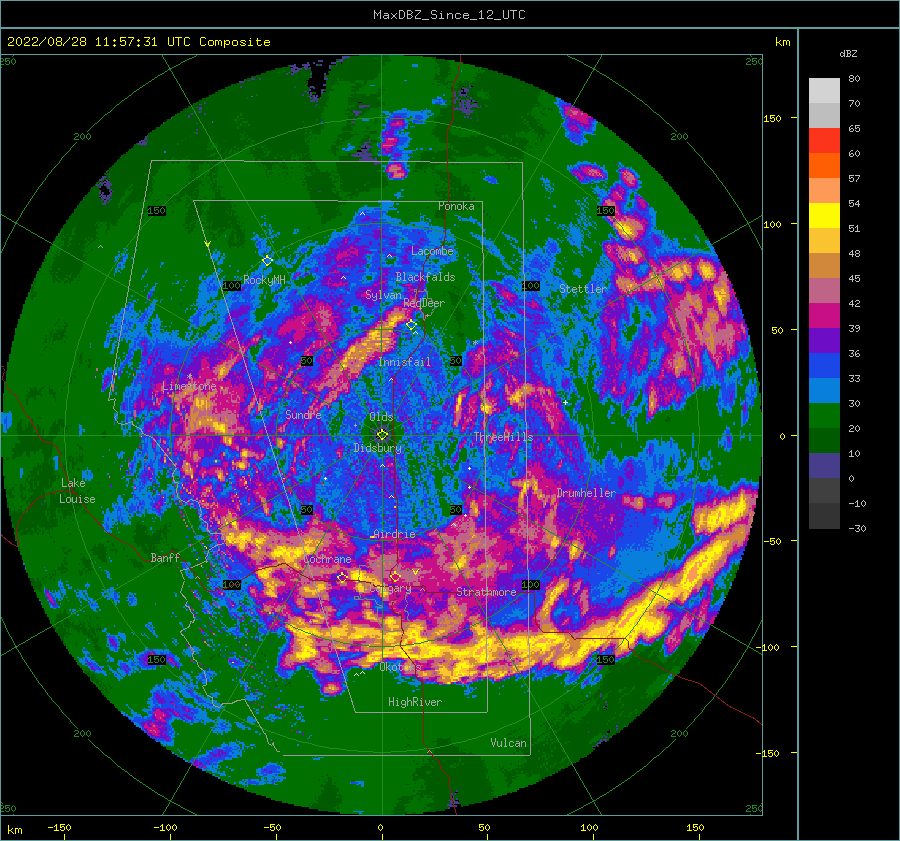Select the km unit label at top-right
This screenshot has width=900, height=841.
(x=782, y=42)
